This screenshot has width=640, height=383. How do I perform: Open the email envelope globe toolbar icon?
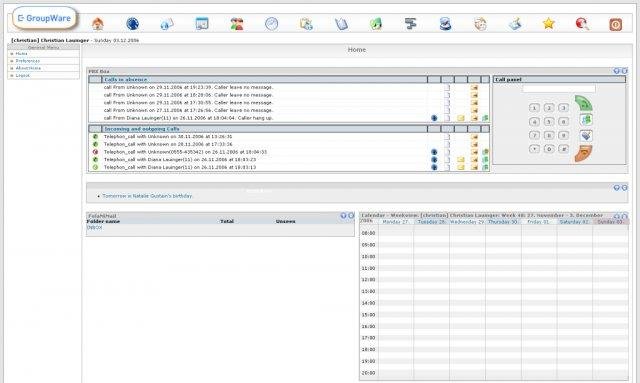click(167, 24)
